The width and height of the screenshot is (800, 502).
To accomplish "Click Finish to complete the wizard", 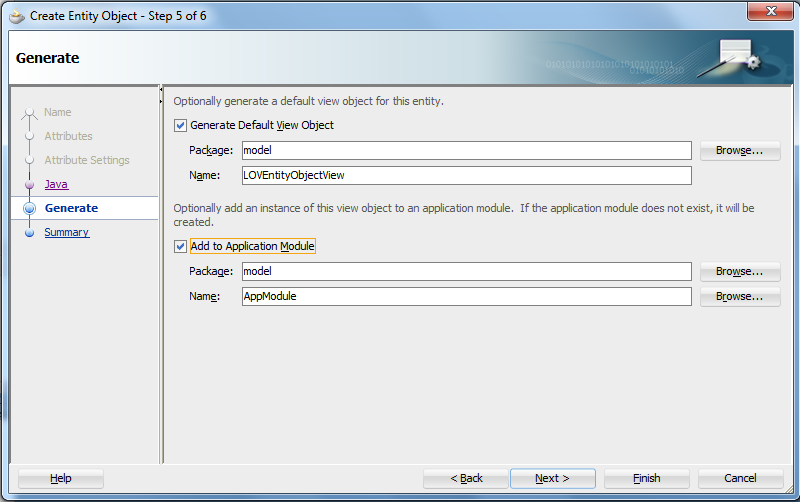I will (x=646, y=479).
